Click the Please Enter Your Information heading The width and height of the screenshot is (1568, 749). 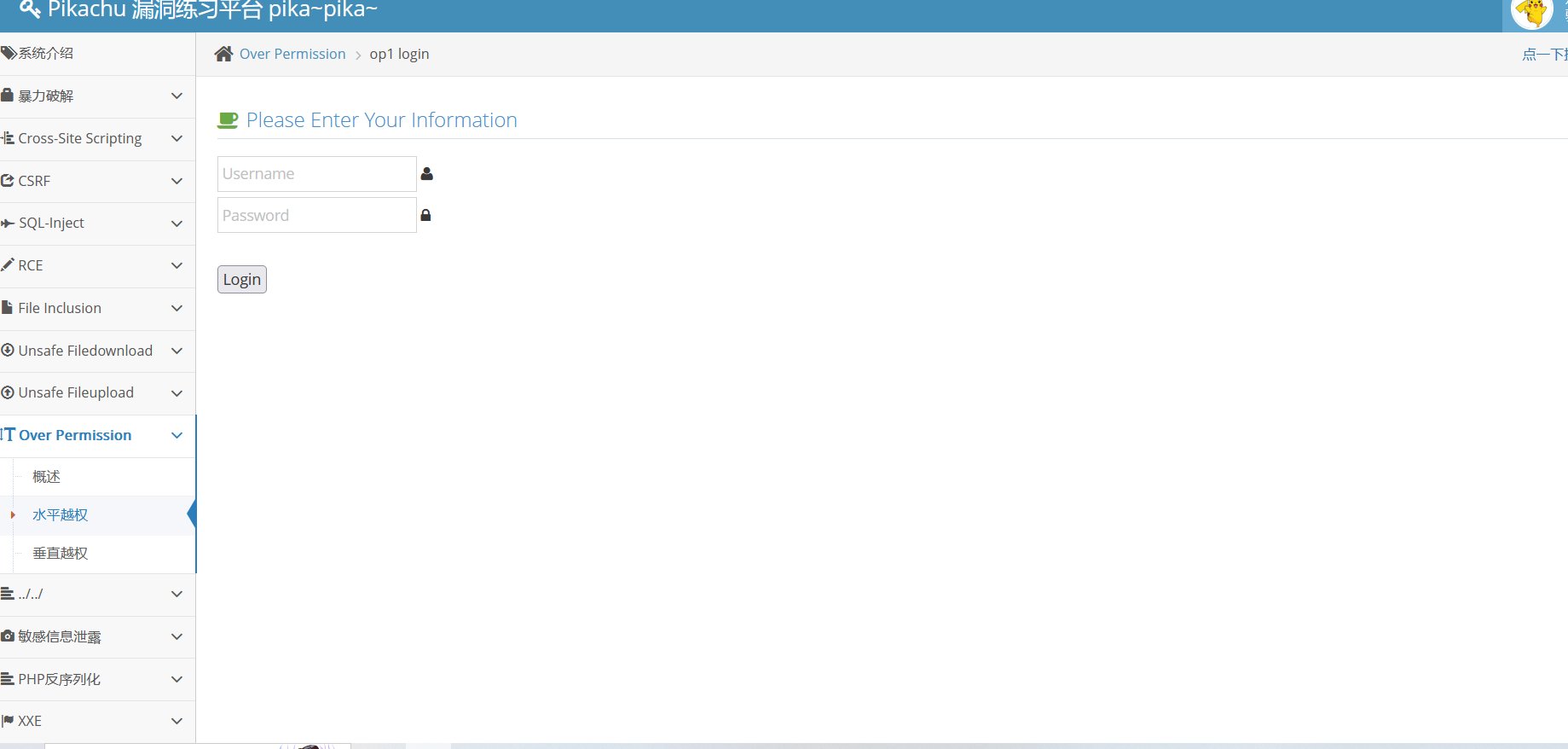(382, 120)
